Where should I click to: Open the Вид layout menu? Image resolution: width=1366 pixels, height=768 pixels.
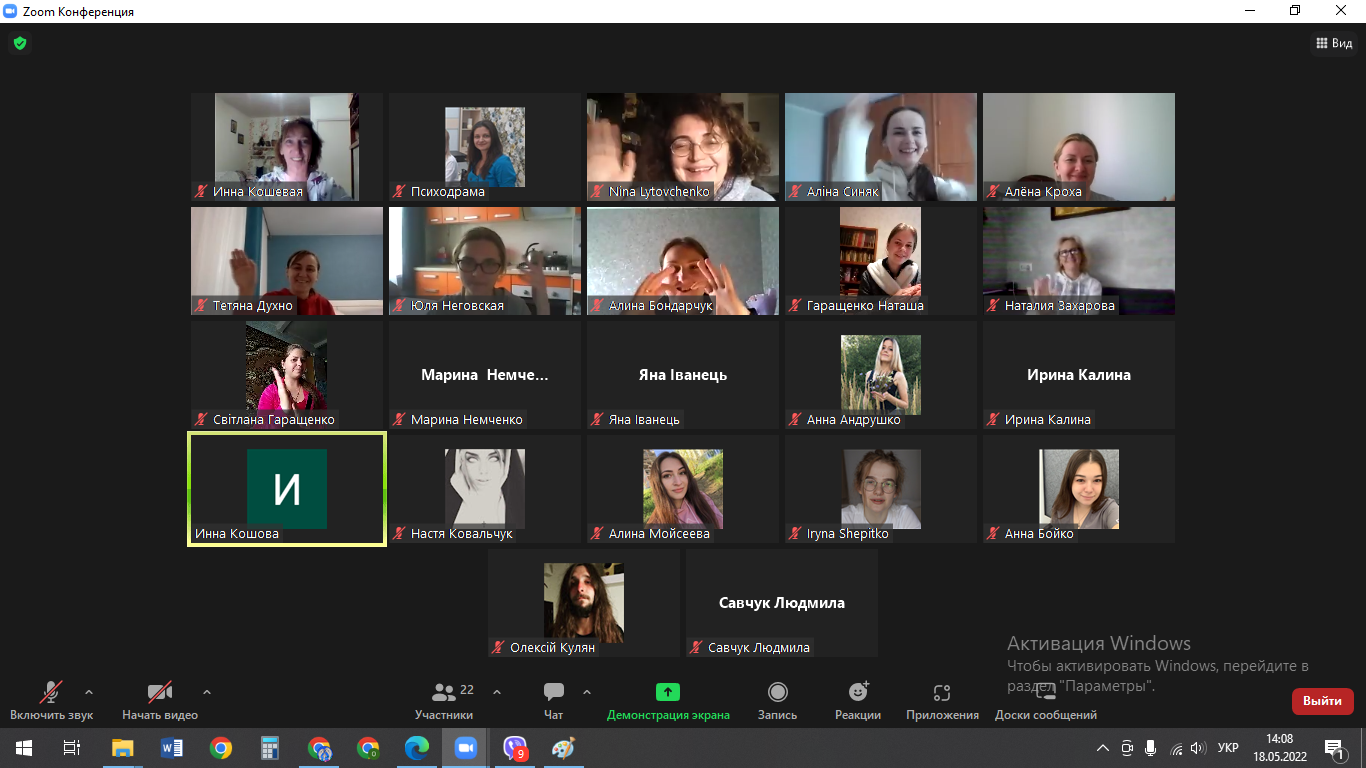[x=1332, y=43]
